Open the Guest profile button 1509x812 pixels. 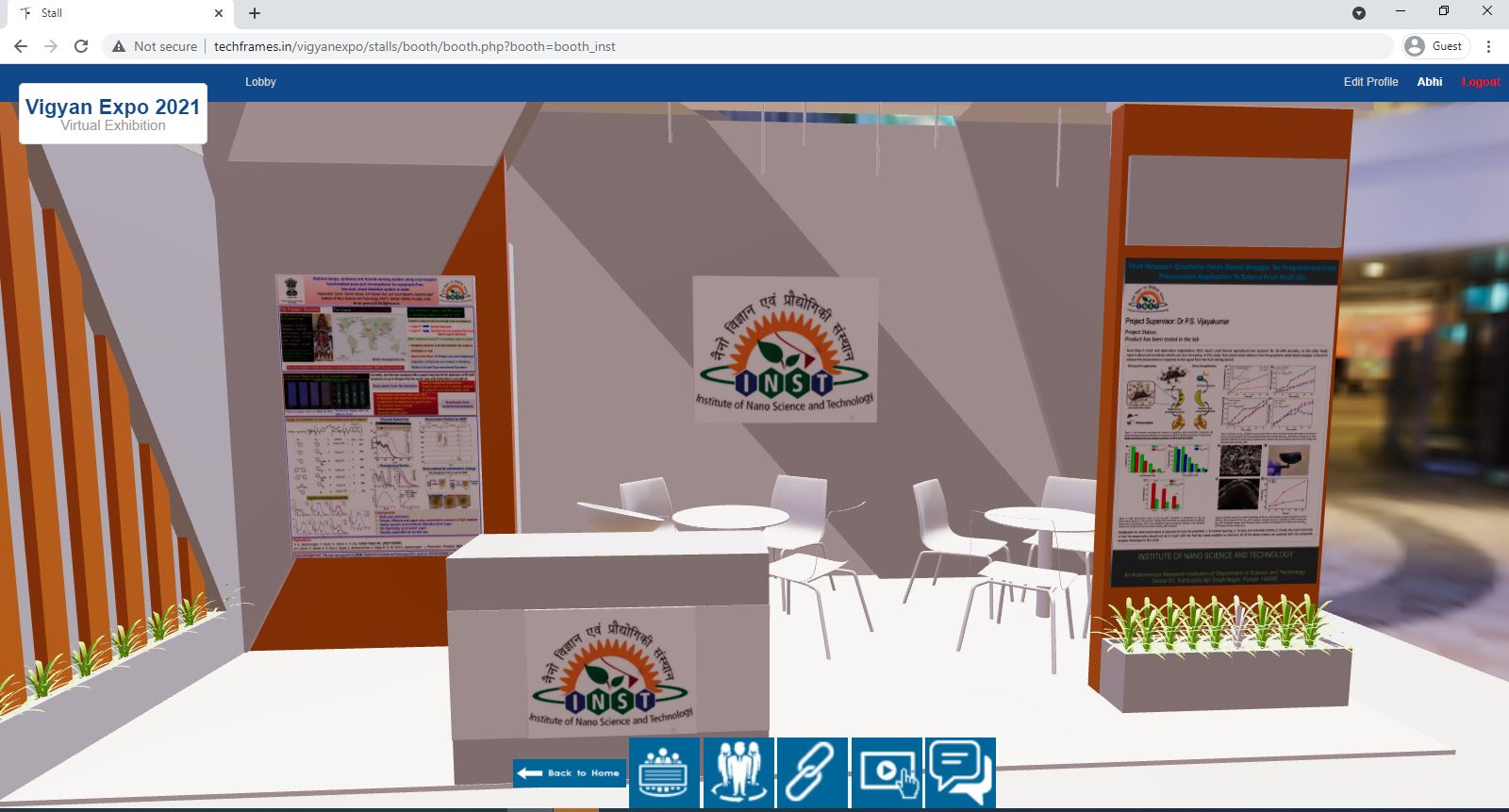(1435, 46)
